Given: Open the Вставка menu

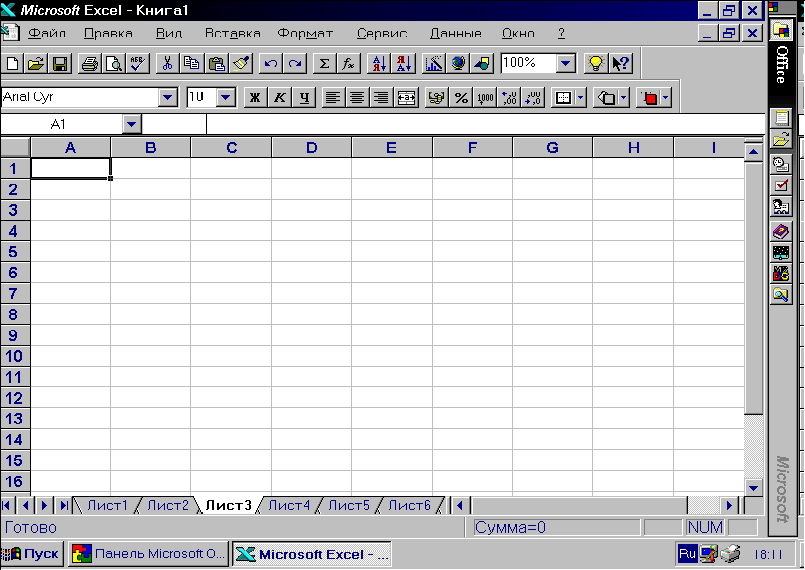Looking at the screenshot, I should pyautogui.click(x=233, y=33).
